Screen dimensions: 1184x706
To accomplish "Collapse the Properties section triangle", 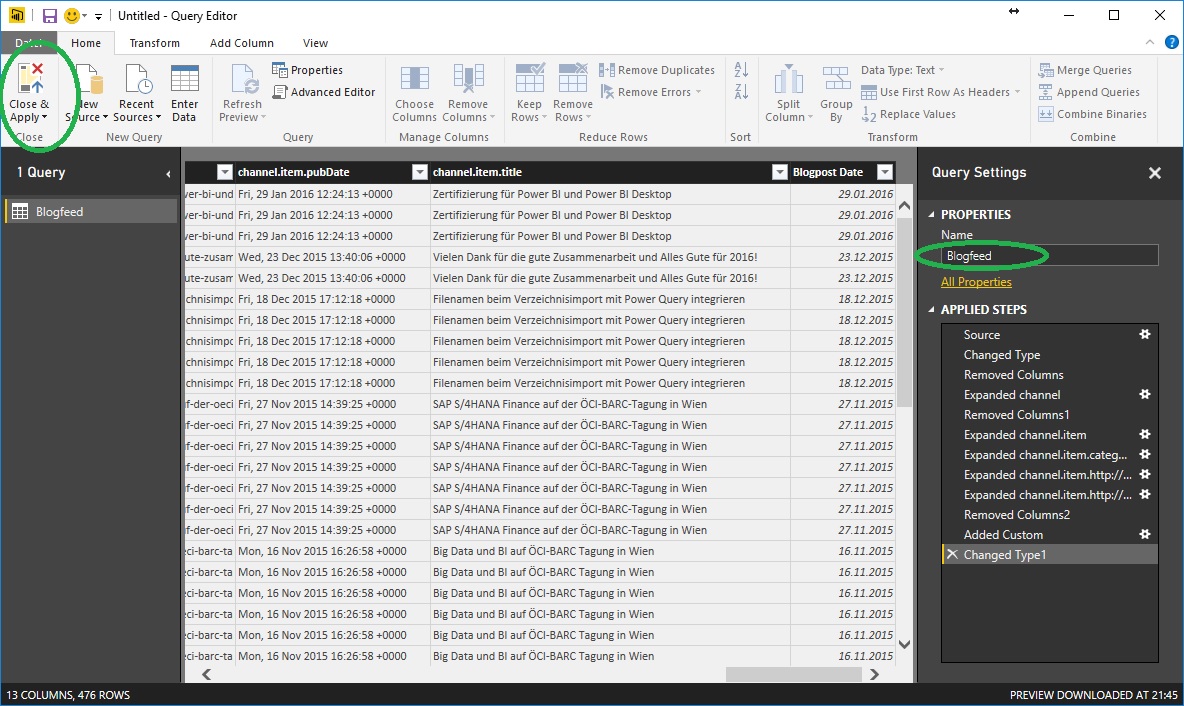I will coord(932,215).
